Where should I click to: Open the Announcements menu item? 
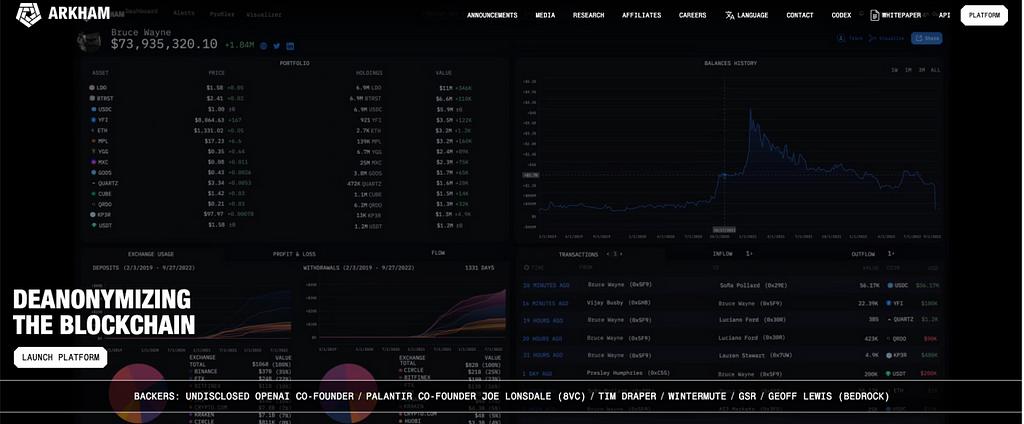(492, 15)
